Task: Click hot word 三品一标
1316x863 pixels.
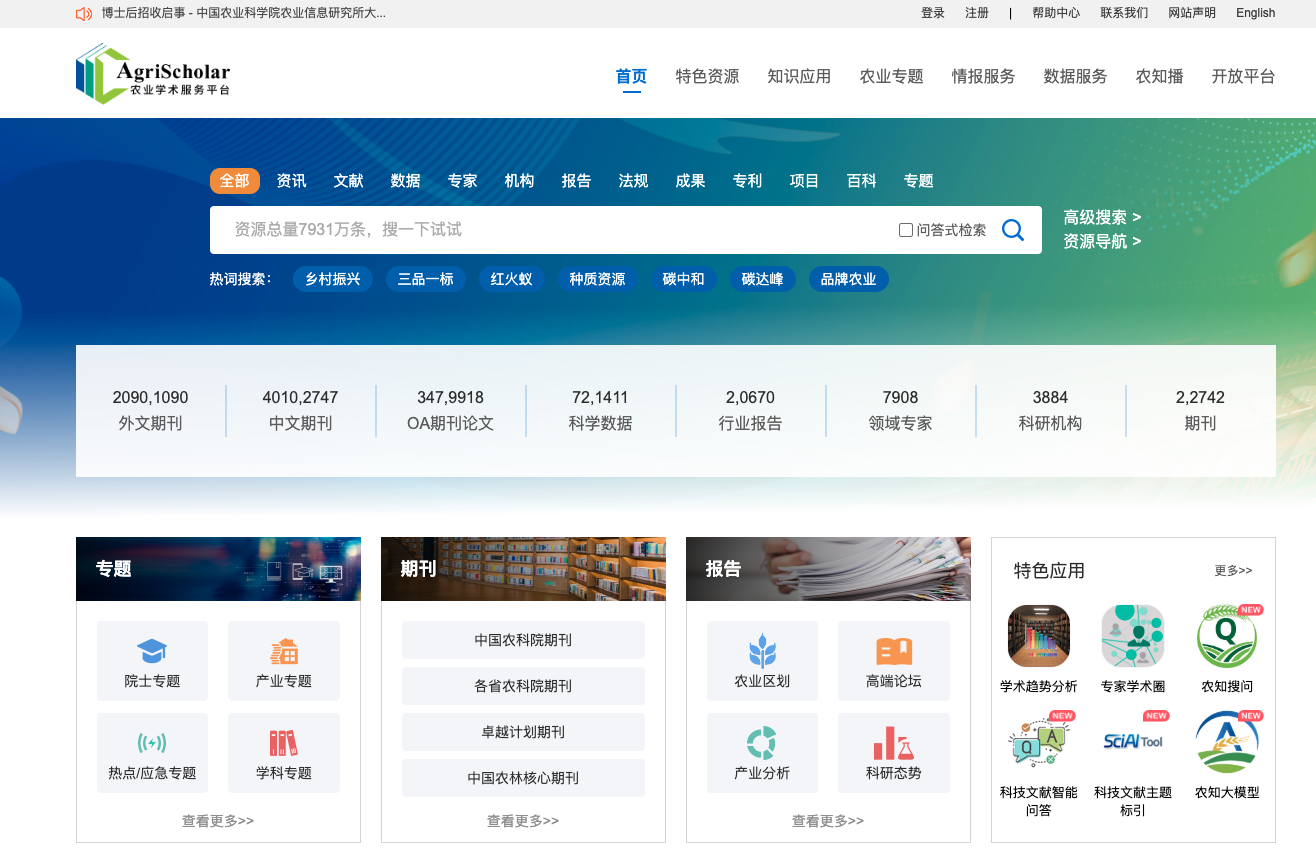Action: pyautogui.click(x=426, y=279)
